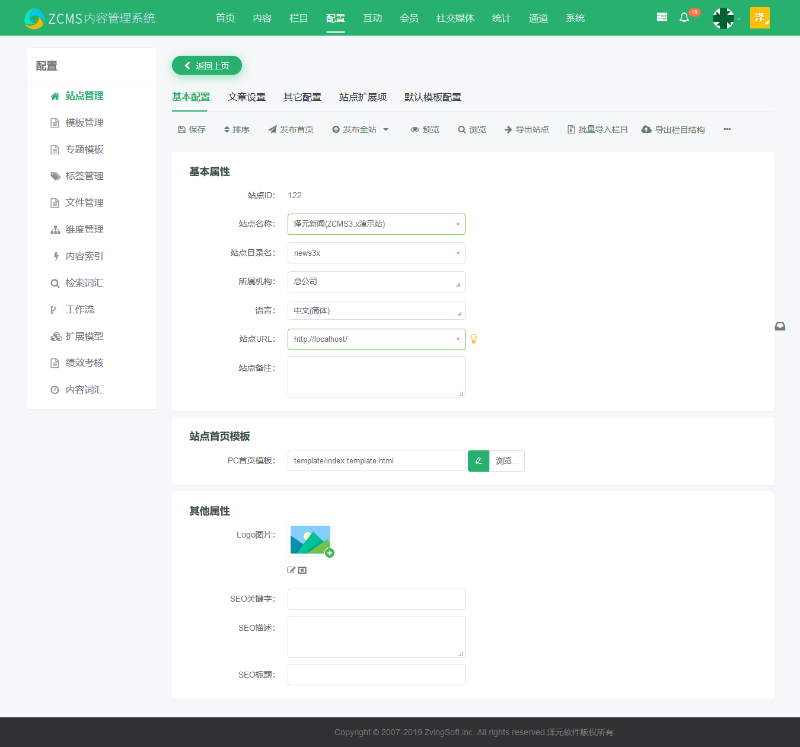Expand the 发布全站 dropdown arrow
Image resolution: width=800 pixels, height=747 pixels.
click(386, 130)
